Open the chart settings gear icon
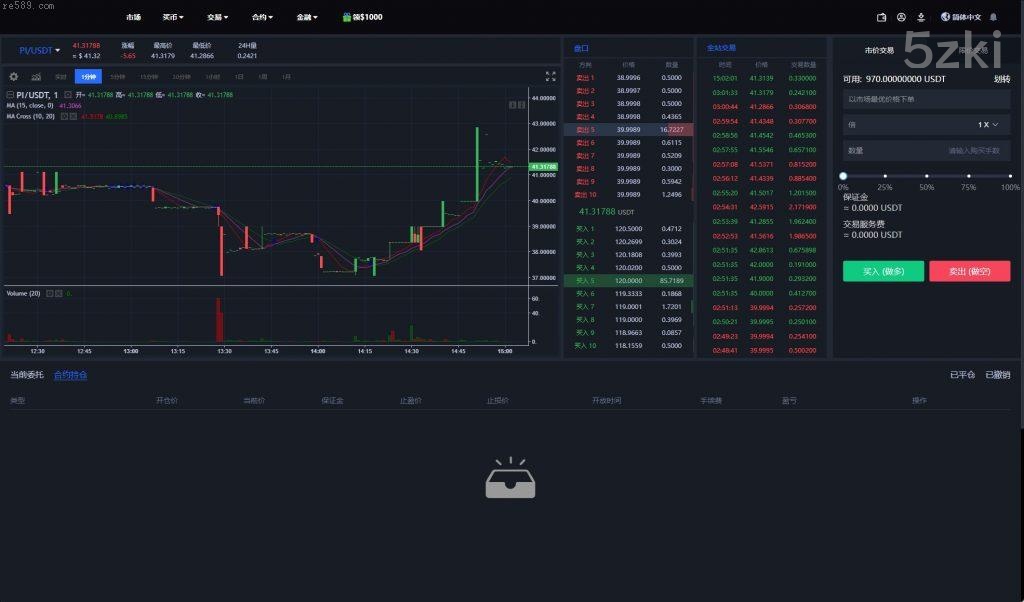 coord(14,76)
